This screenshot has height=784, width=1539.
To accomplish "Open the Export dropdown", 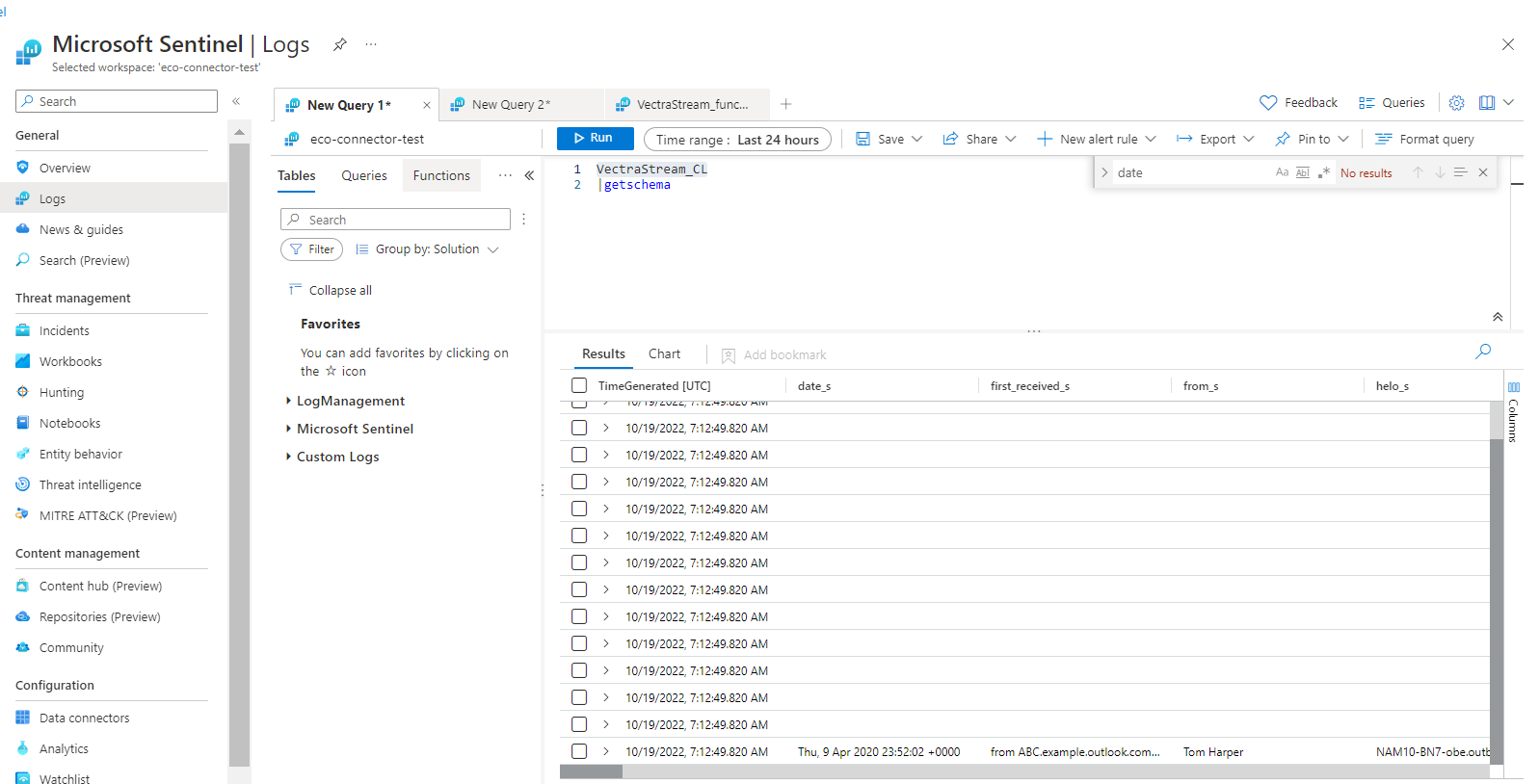I will [1215, 140].
